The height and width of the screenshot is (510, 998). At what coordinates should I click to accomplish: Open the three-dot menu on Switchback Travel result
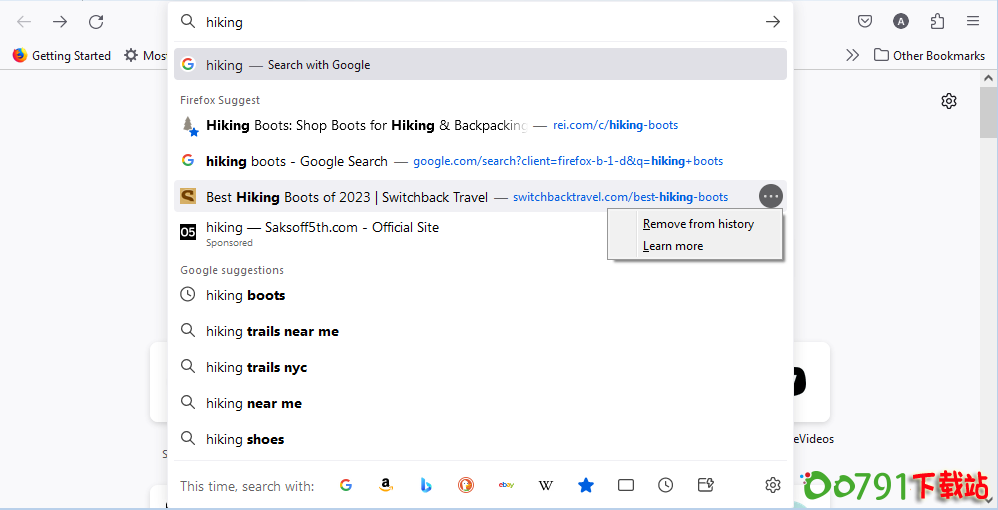(x=770, y=197)
